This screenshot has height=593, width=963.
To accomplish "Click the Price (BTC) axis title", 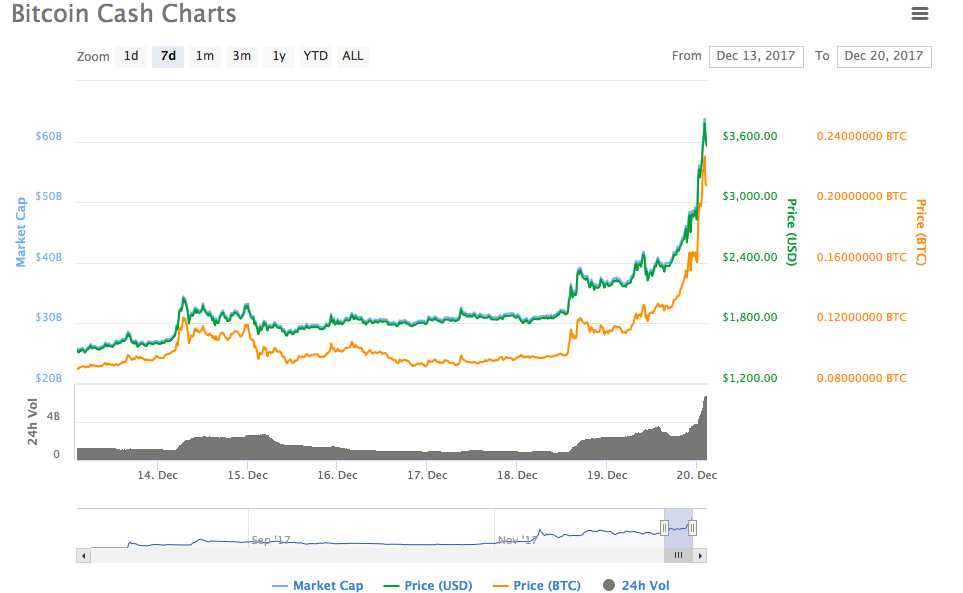I will pos(921,232).
